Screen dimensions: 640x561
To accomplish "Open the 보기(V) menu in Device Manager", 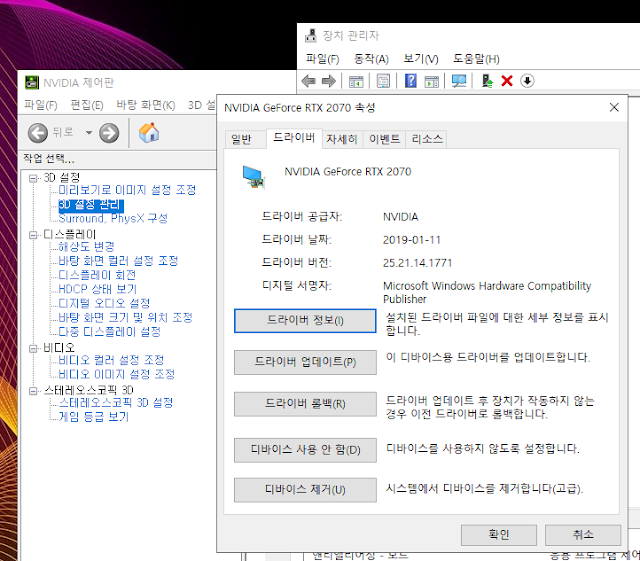I will [421, 59].
